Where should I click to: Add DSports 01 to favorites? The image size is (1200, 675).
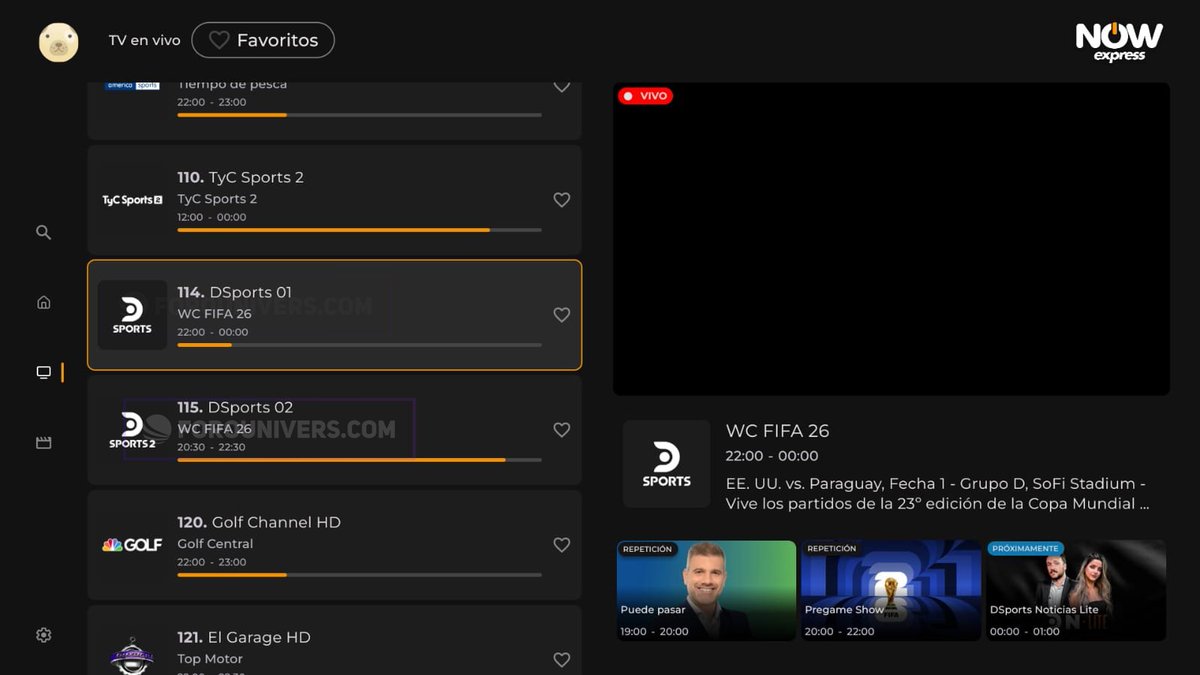(562, 315)
